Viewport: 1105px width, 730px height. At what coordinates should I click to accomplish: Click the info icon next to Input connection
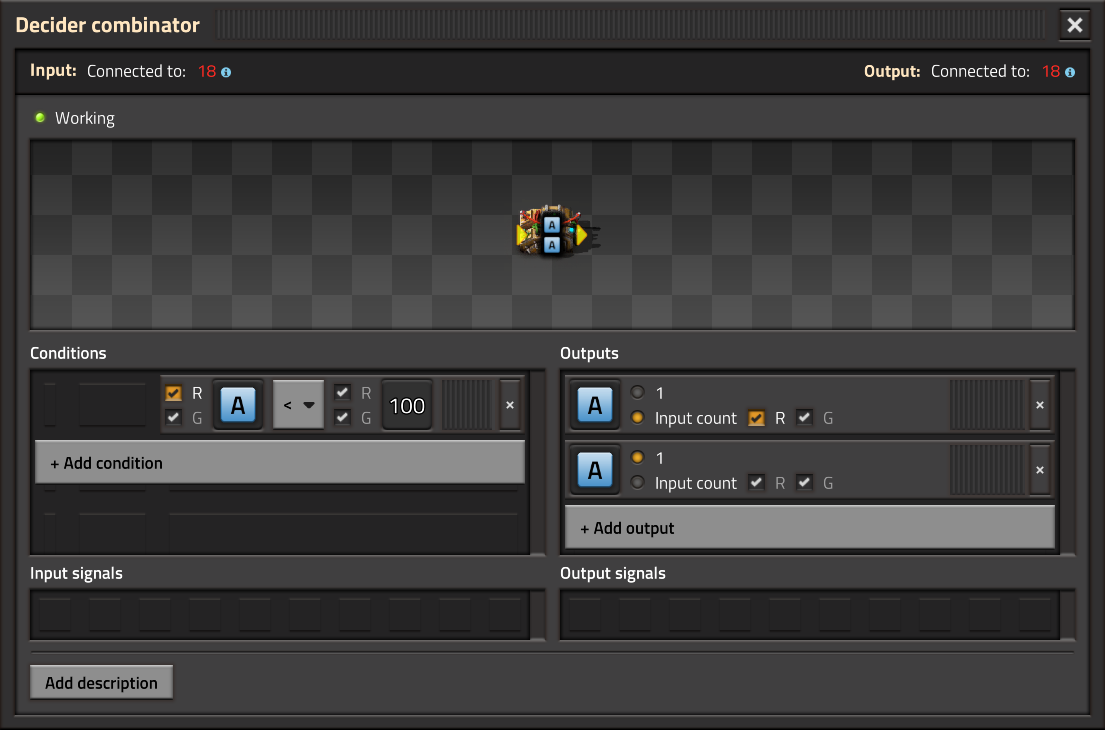(x=226, y=73)
